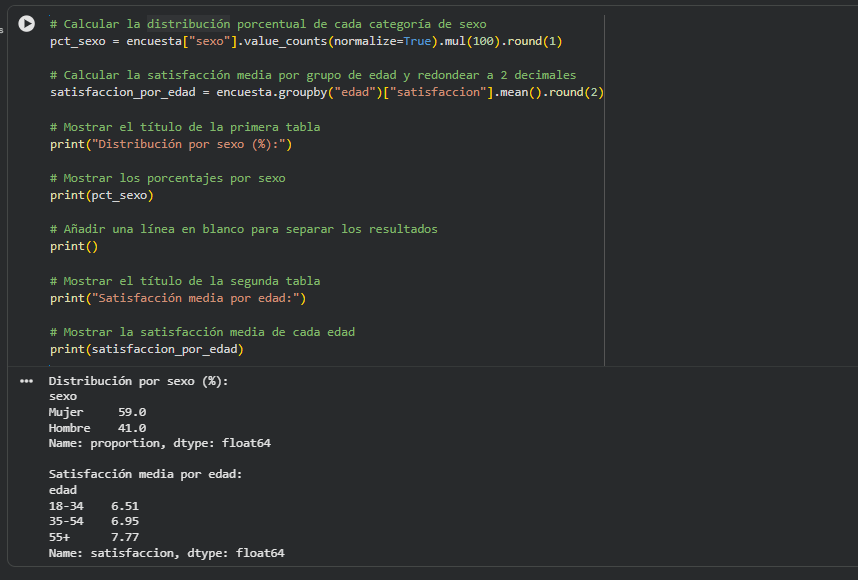858x580 pixels.
Task: Click the comment about añadir una línea en blanco
Action: 244,229
